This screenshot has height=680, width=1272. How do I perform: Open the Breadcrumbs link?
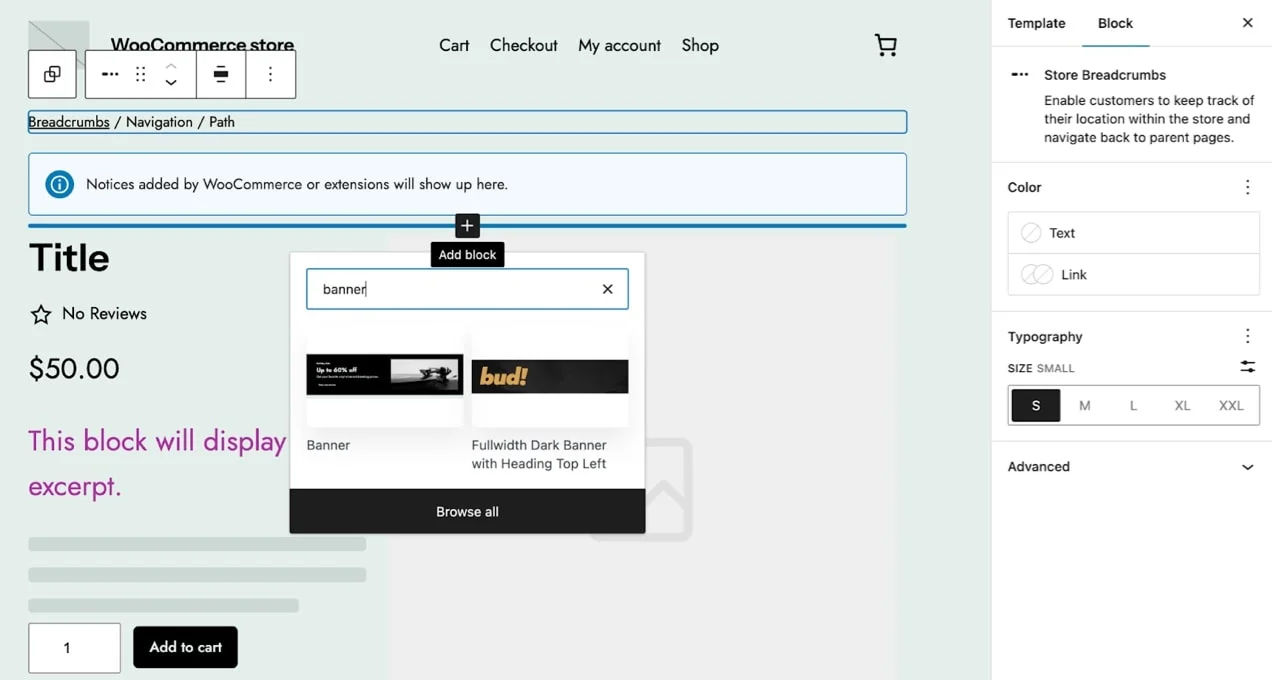pyautogui.click(x=68, y=121)
